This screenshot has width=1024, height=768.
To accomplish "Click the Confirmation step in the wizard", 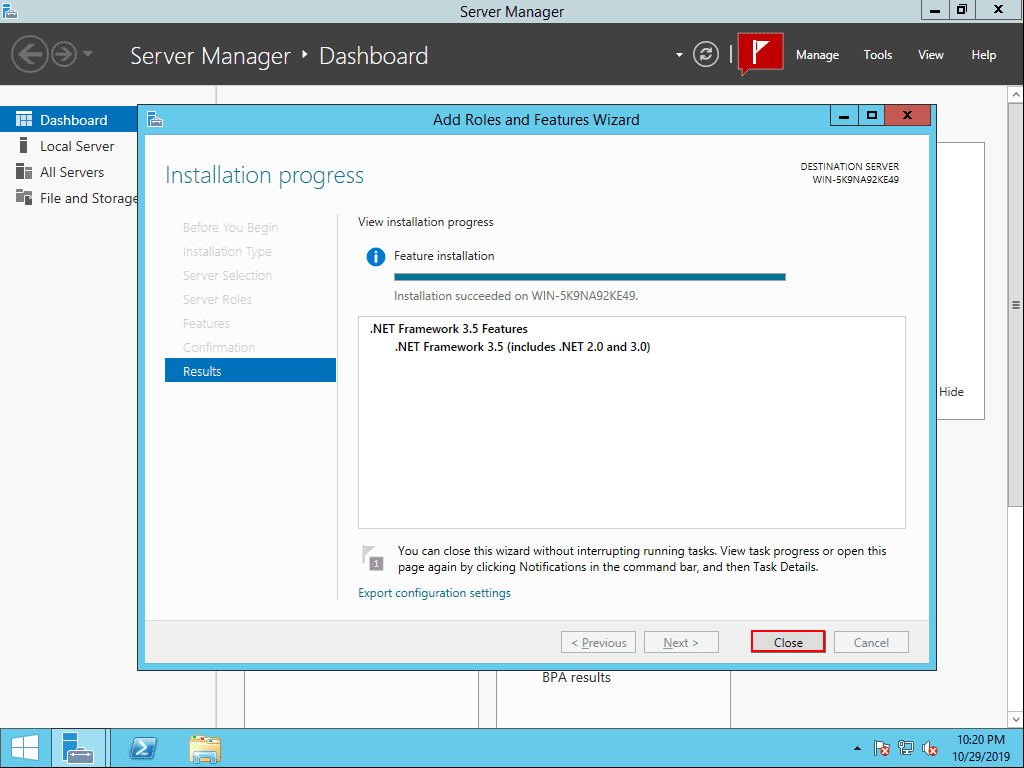I will (219, 347).
